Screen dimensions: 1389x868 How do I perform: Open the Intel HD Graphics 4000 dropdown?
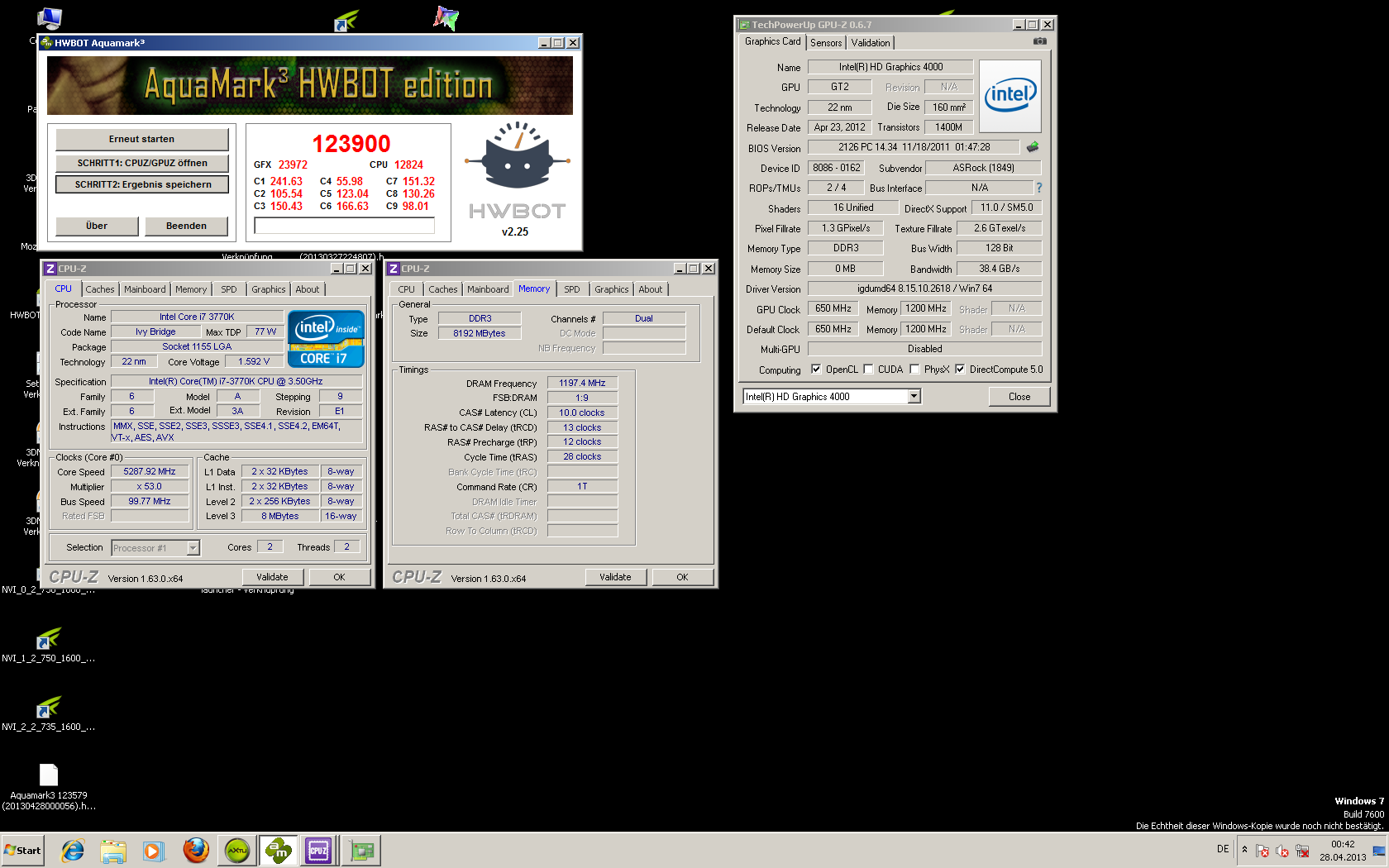point(914,397)
